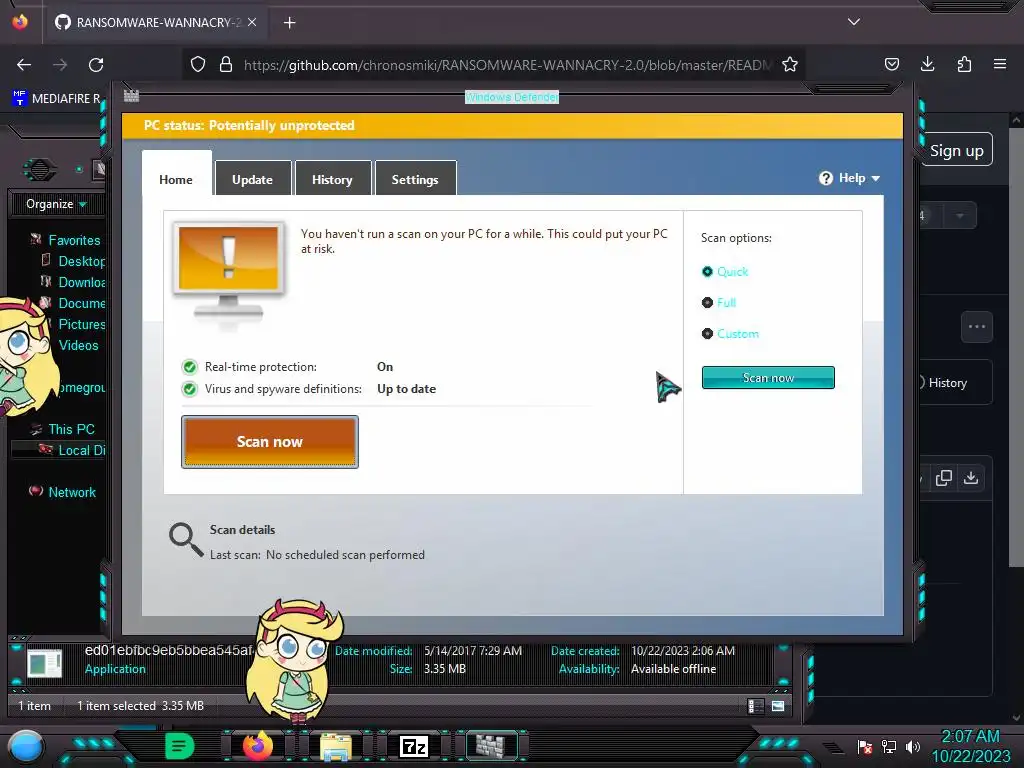The height and width of the screenshot is (768, 1024).
Task: Open network status icon in tray
Action: pos(889,746)
